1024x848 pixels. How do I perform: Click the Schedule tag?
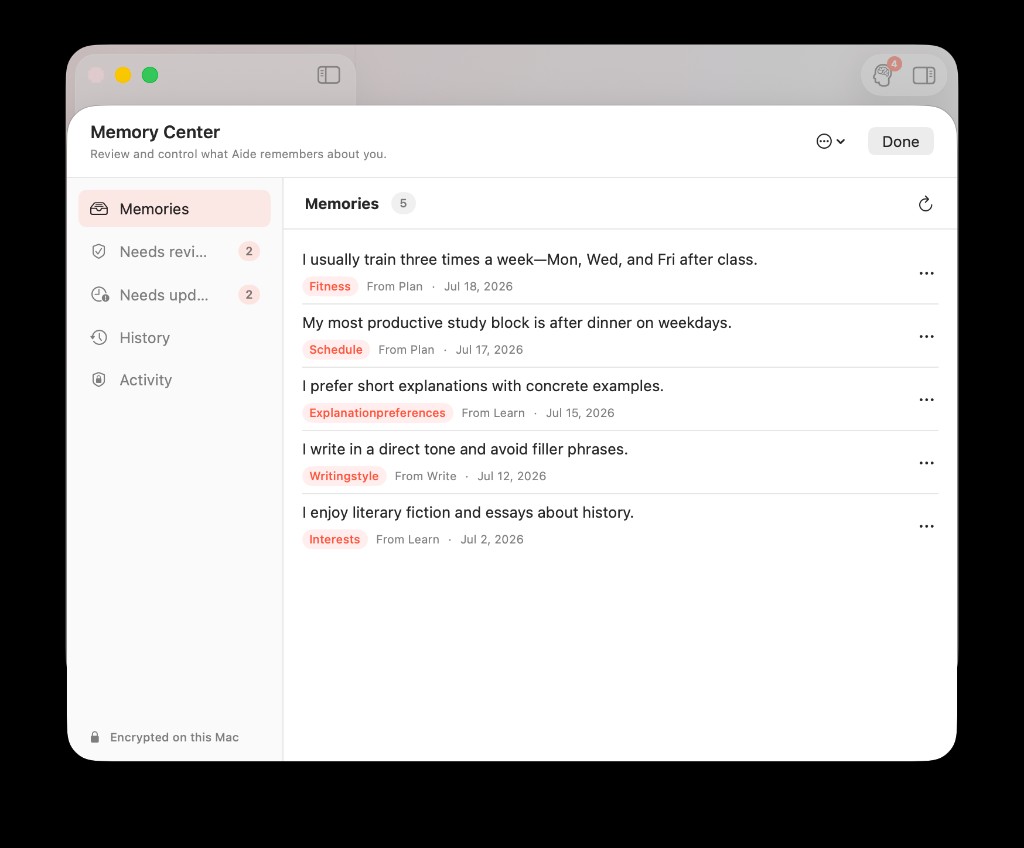pos(336,350)
